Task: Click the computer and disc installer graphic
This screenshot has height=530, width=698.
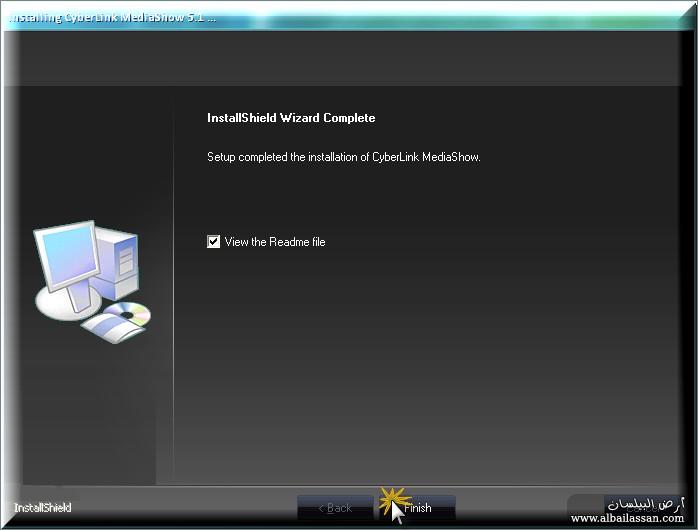Action: coord(93,281)
